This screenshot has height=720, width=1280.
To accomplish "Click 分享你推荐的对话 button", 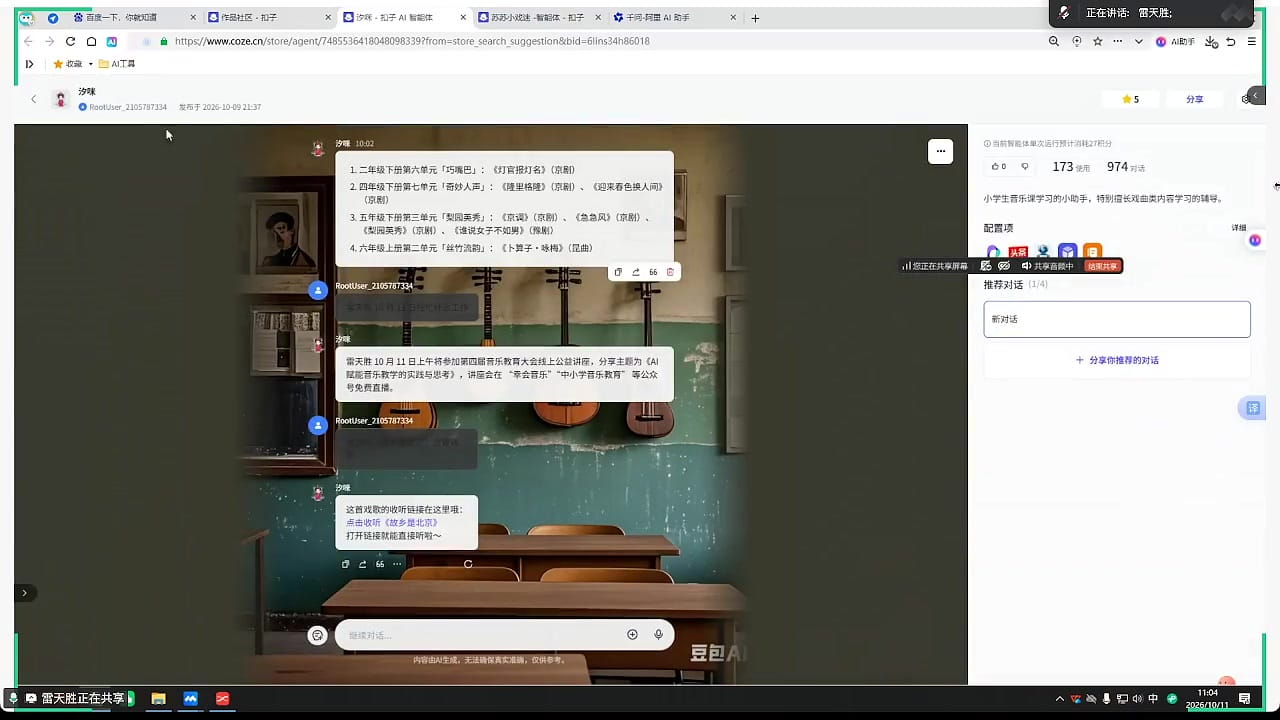I will point(1117,360).
